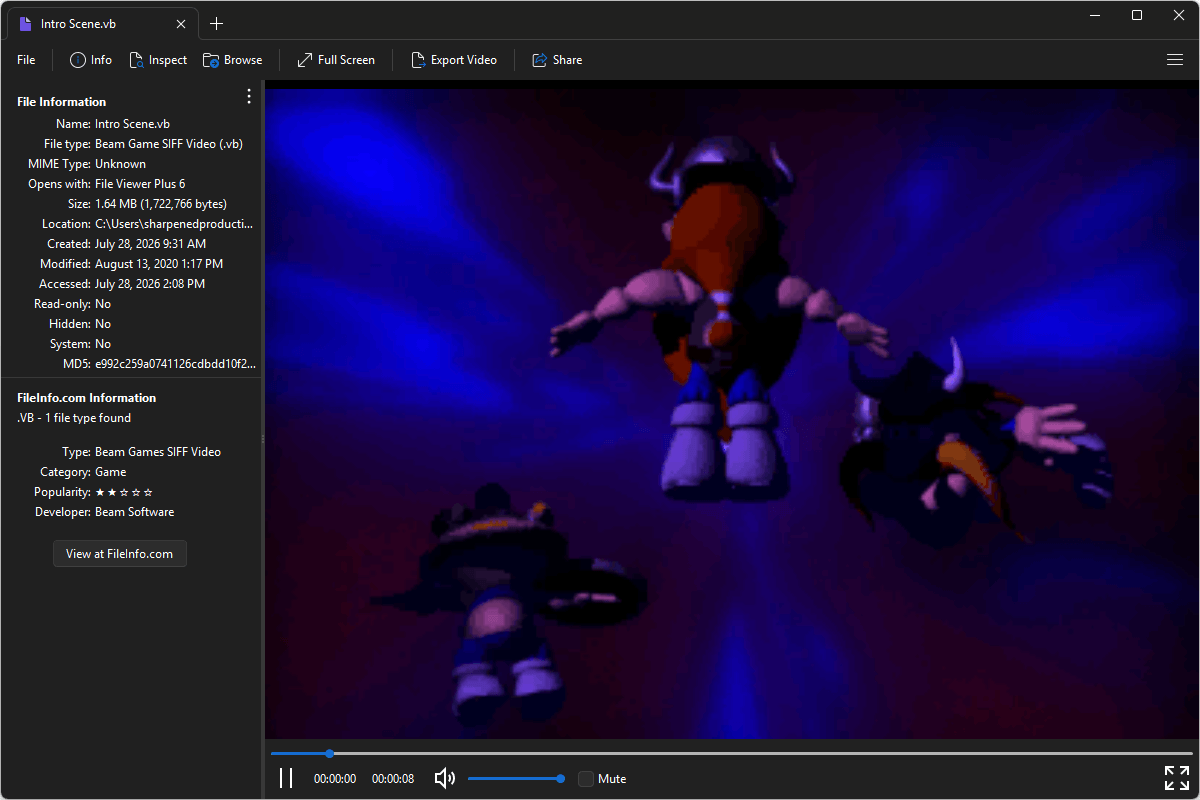The height and width of the screenshot is (800, 1200).
Task: Click the Share toolbar button
Action: (x=557, y=60)
